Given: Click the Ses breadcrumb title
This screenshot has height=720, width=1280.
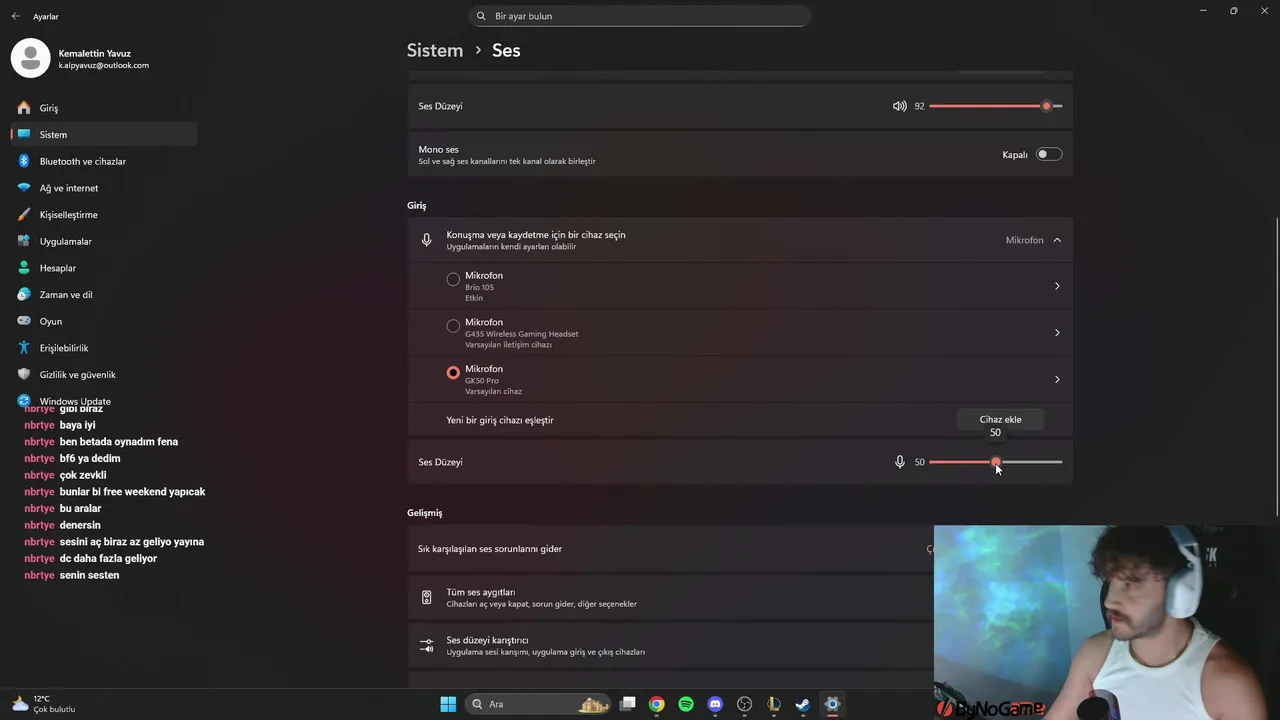Looking at the screenshot, I should pyautogui.click(x=506, y=50).
